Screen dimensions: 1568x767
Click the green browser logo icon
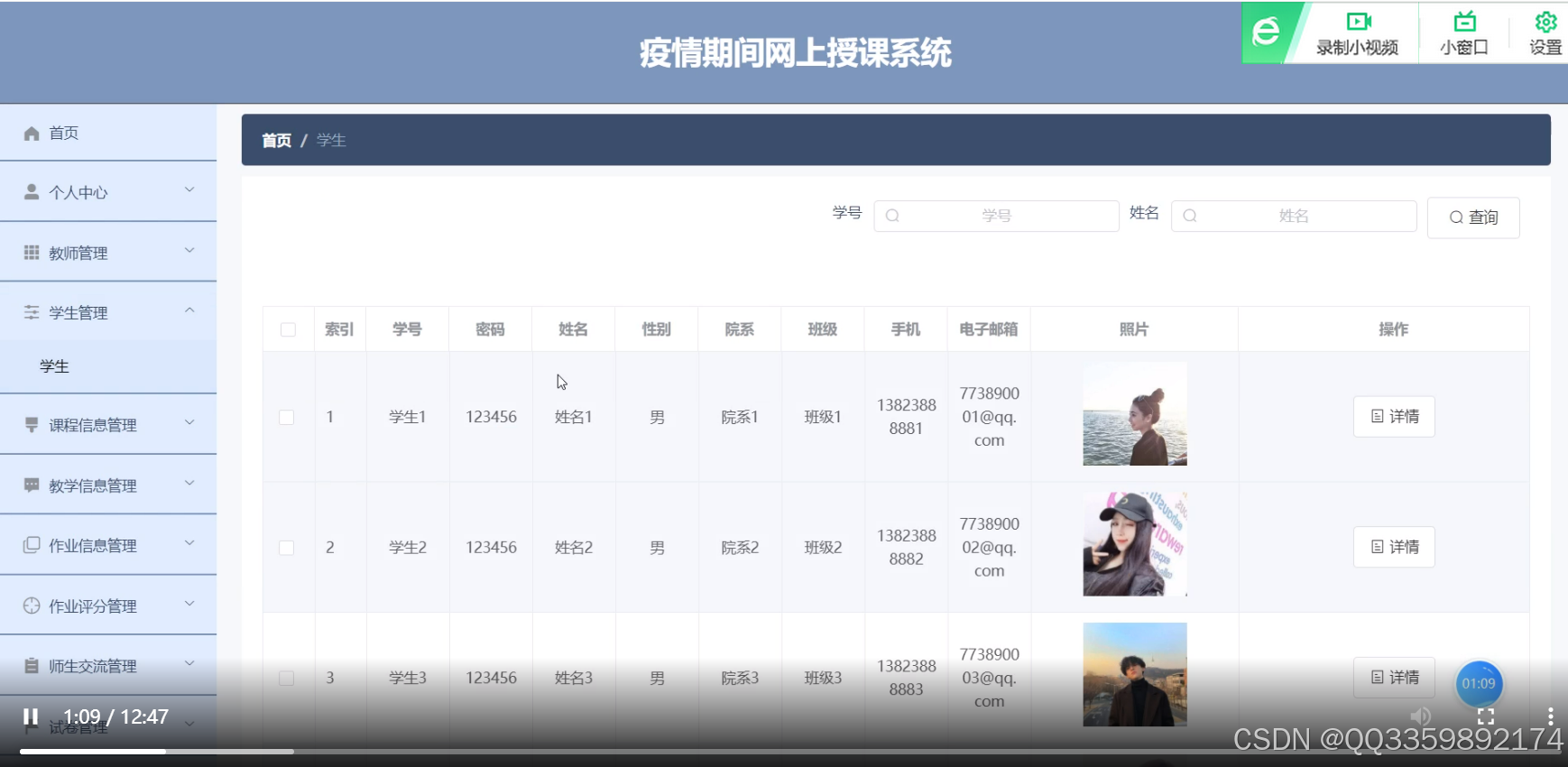[x=1266, y=32]
